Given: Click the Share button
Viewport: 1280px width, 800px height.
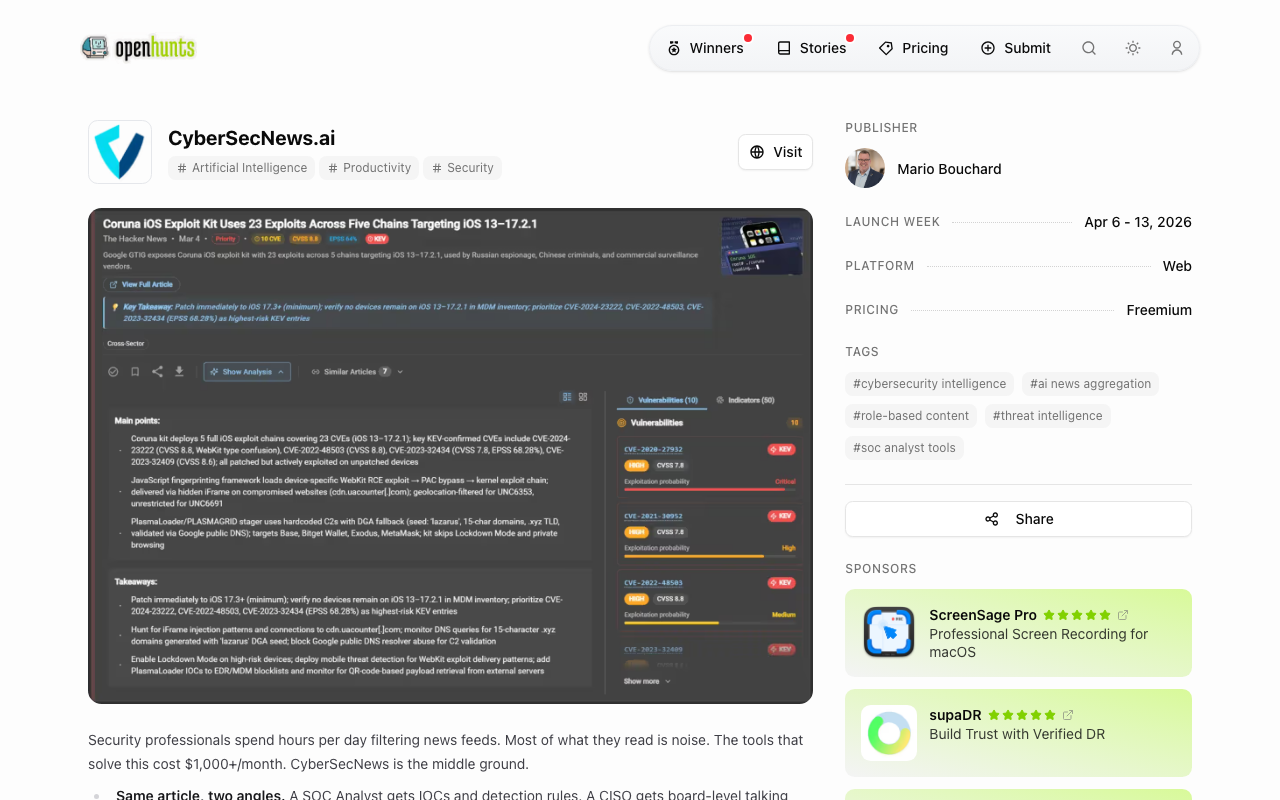Looking at the screenshot, I should pos(1018,519).
